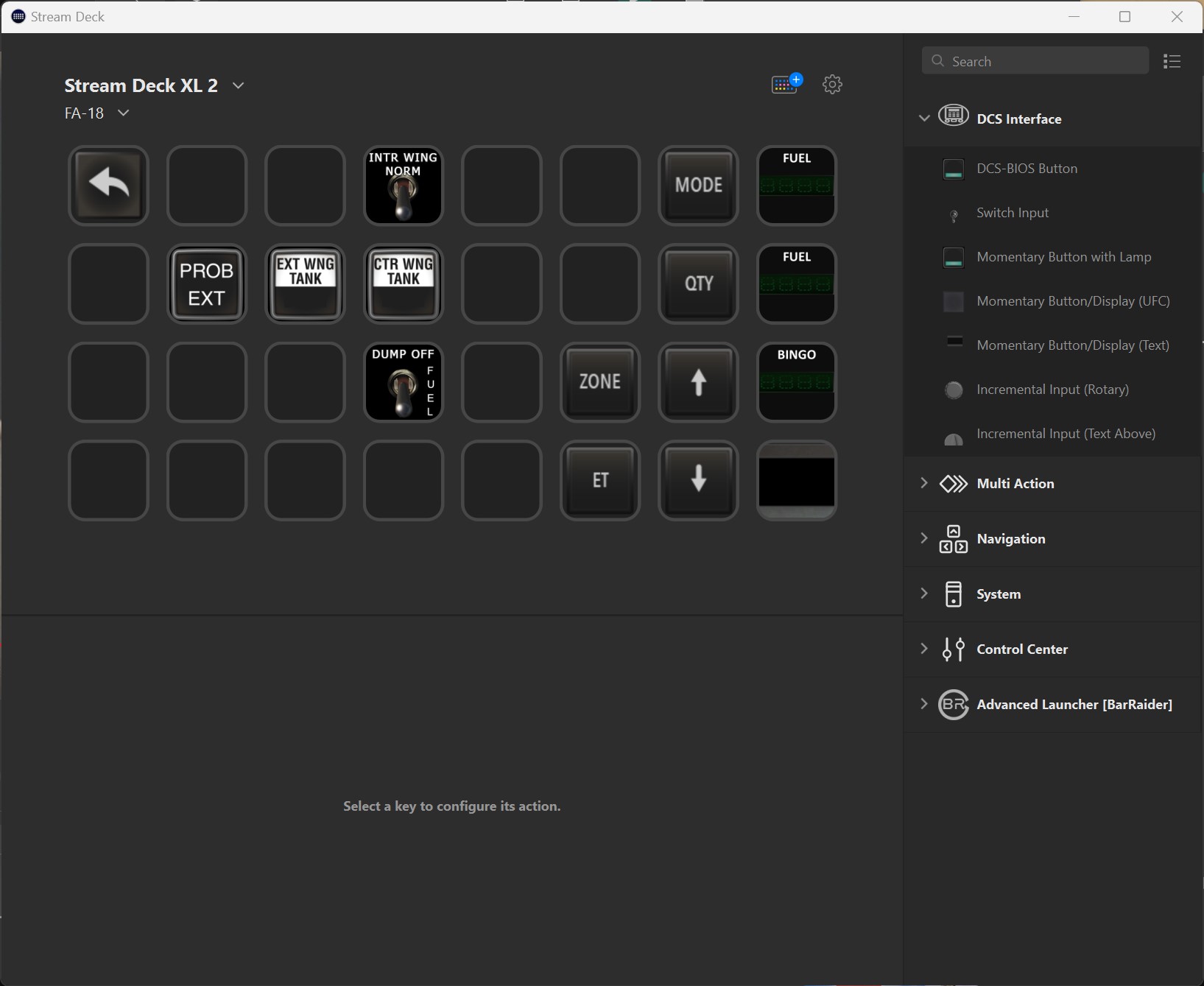Select the down arrow key
This screenshot has height=986, width=1204.
pos(698,480)
